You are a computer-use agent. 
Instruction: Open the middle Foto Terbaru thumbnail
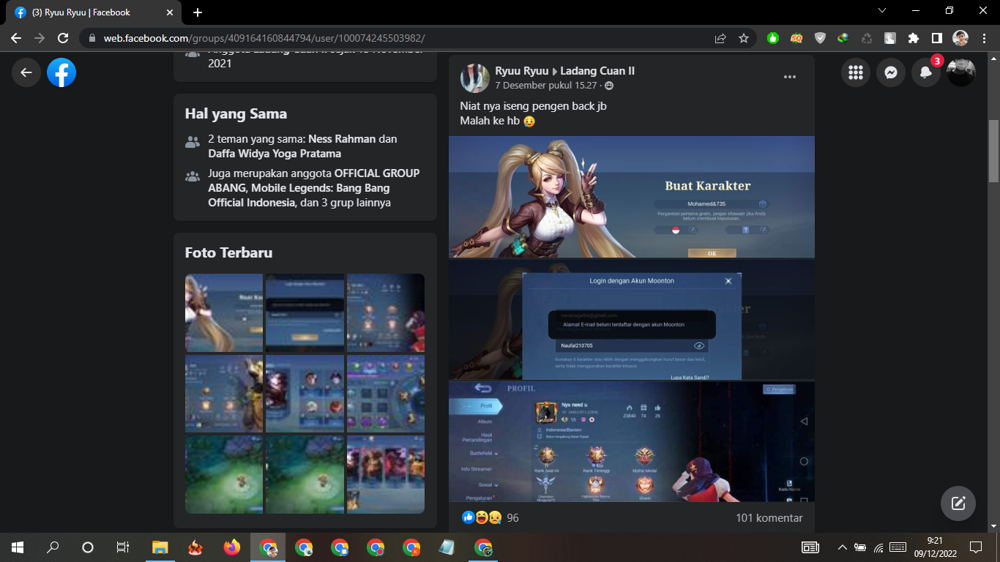pos(305,394)
